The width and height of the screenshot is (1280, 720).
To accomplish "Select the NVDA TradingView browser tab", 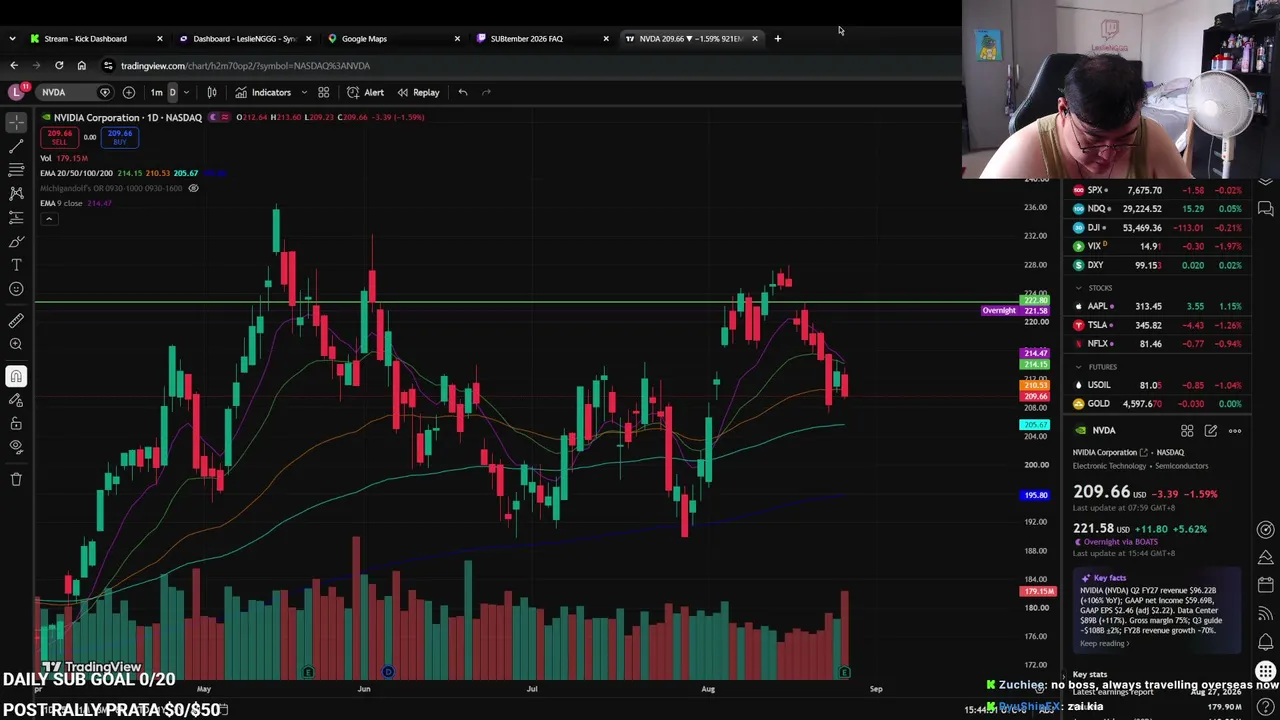I will [x=690, y=38].
